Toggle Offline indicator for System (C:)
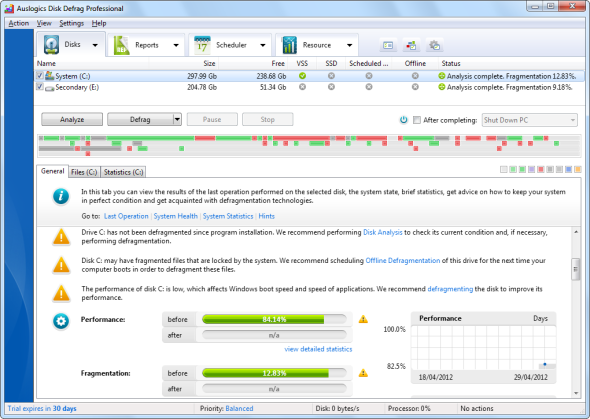Image resolution: width=590 pixels, height=419 pixels. (415, 76)
